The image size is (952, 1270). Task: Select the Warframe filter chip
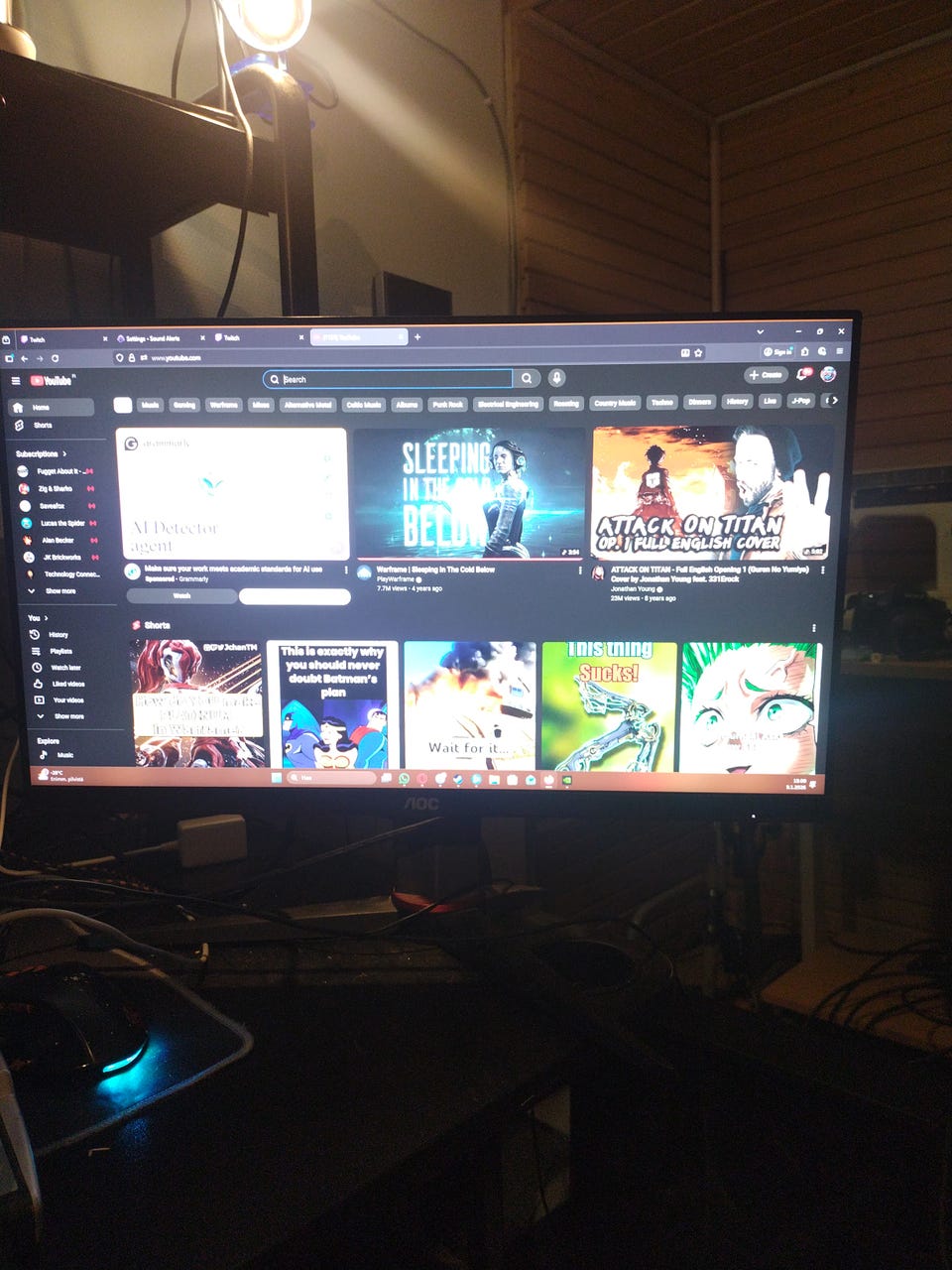[223, 405]
